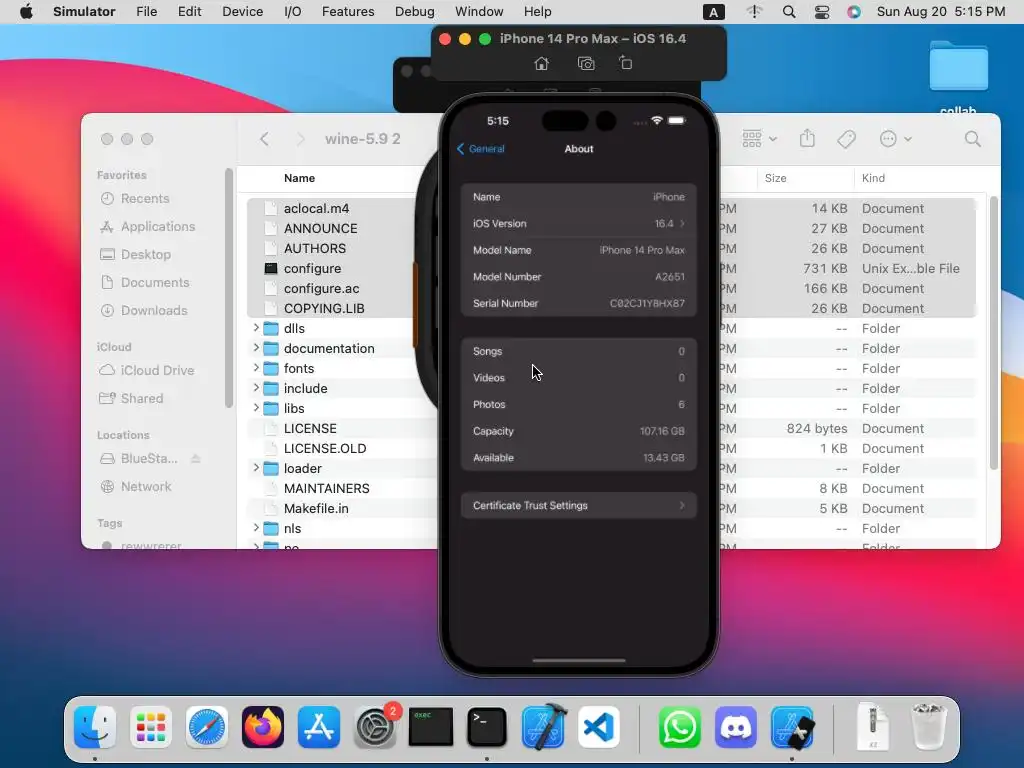1024x768 pixels.
Task: Open Spotlight search in menu bar
Action: pos(789,12)
